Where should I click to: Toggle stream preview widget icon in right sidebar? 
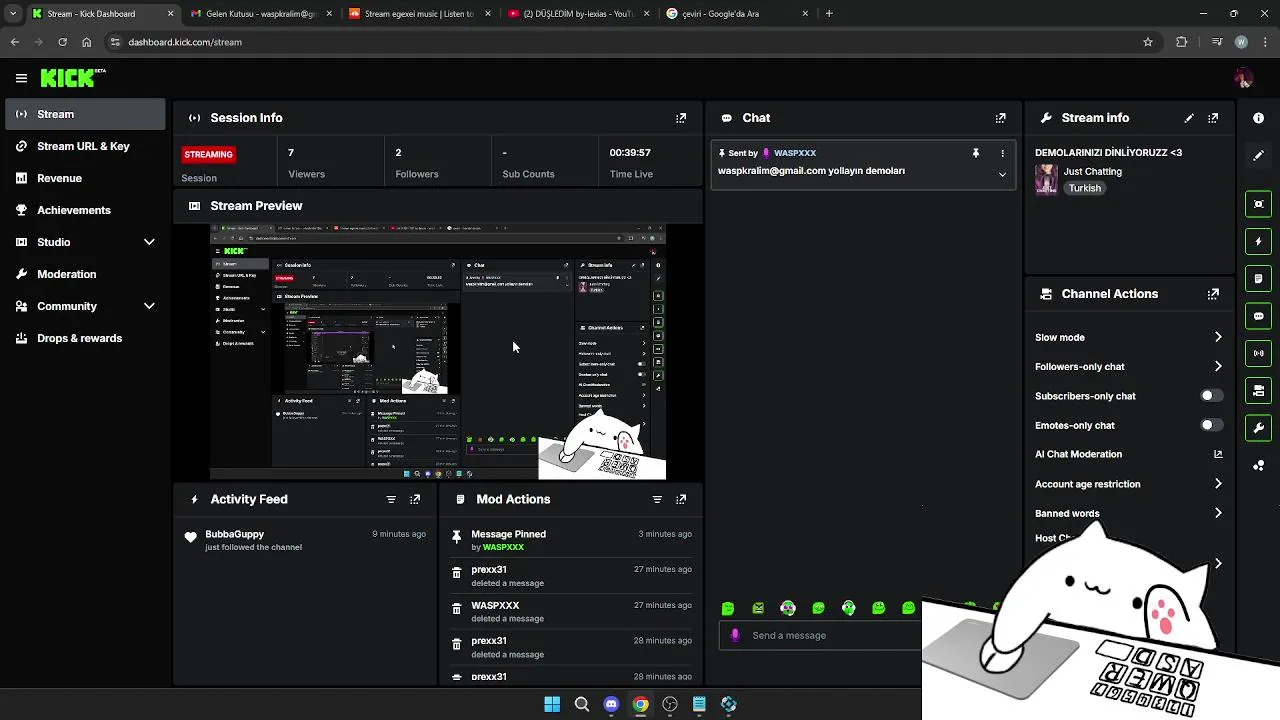[x=1258, y=204]
